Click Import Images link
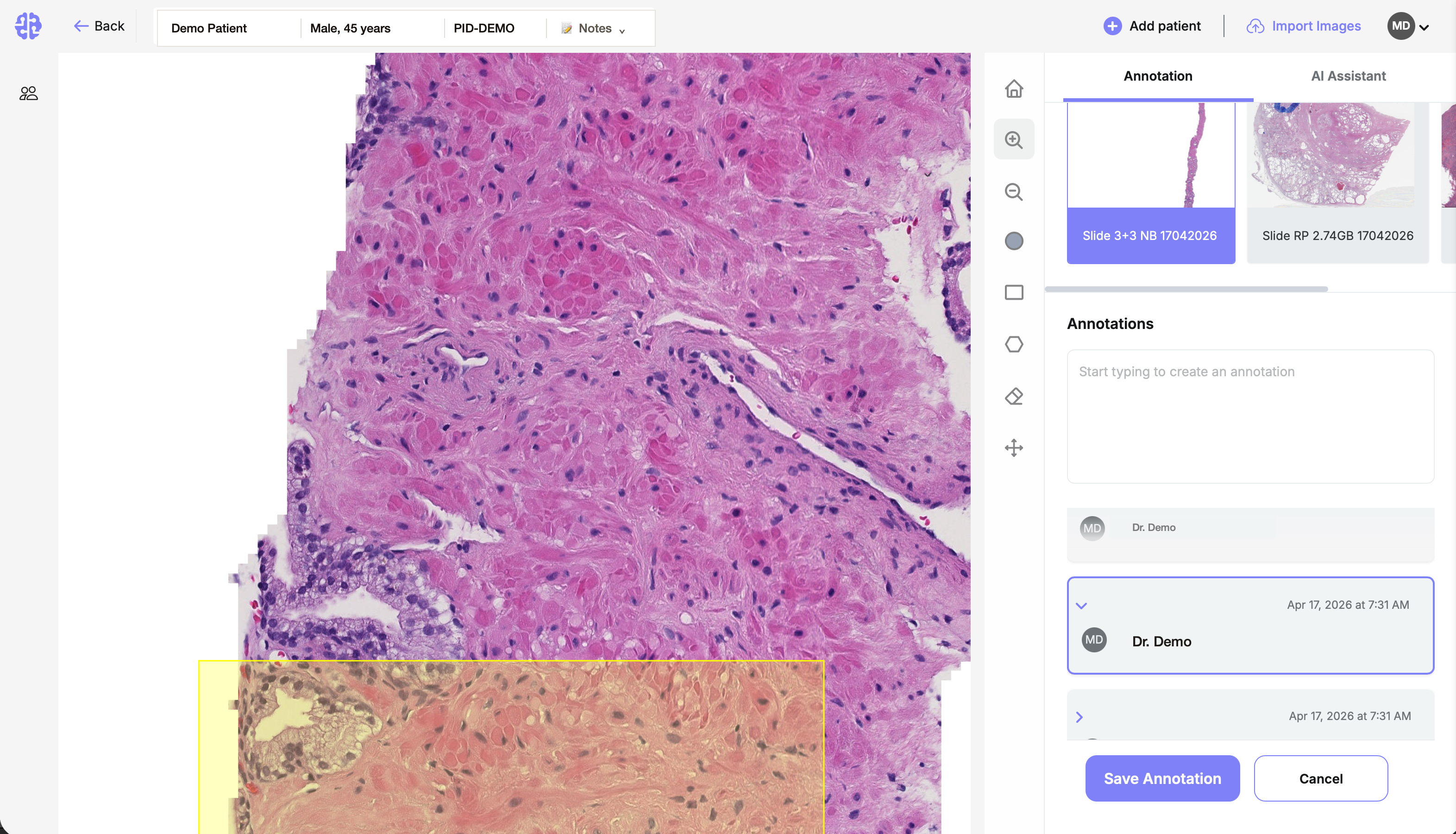 click(x=1304, y=26)
